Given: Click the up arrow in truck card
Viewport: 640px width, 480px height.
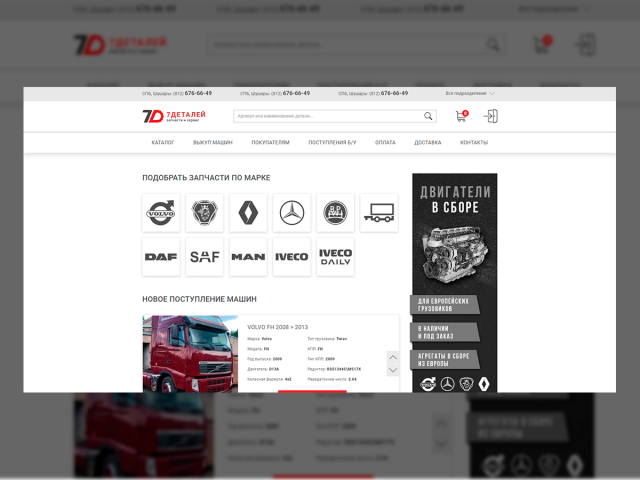Looking at the screenshot, I should tap(393, 358).
